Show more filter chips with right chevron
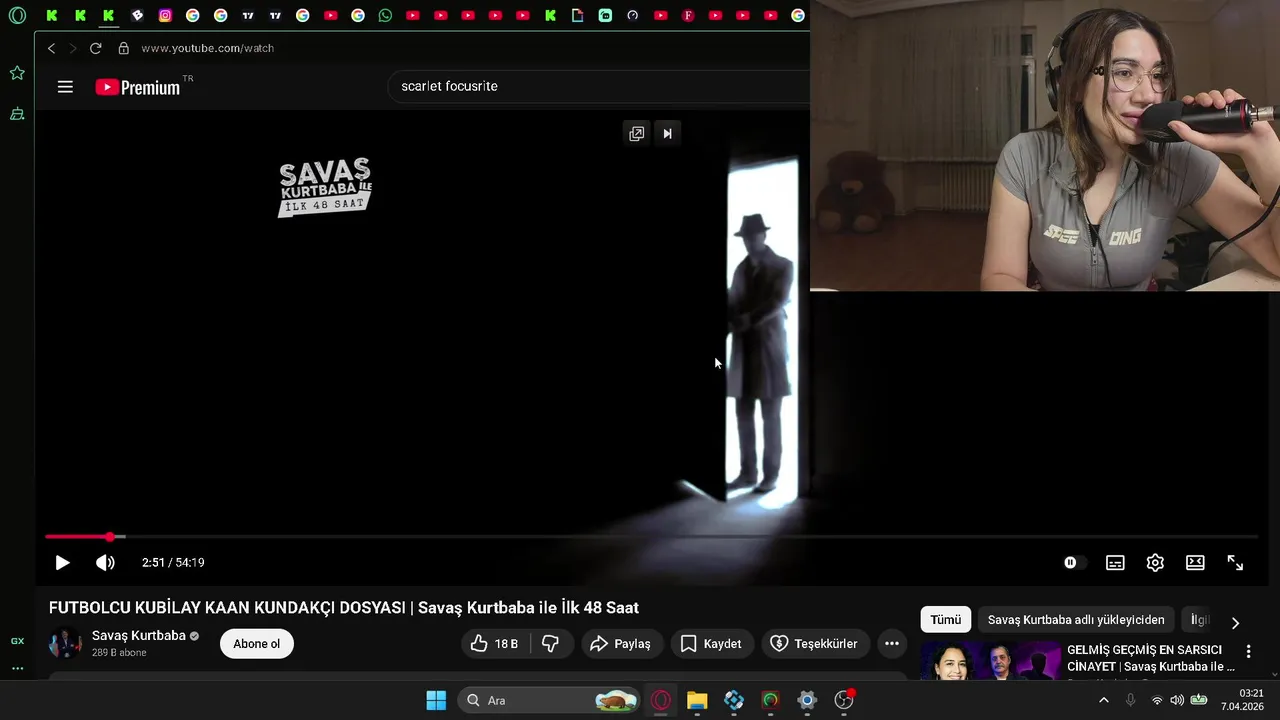The width and height of the screenshot is (1280, 720). tap(1235, 622)
